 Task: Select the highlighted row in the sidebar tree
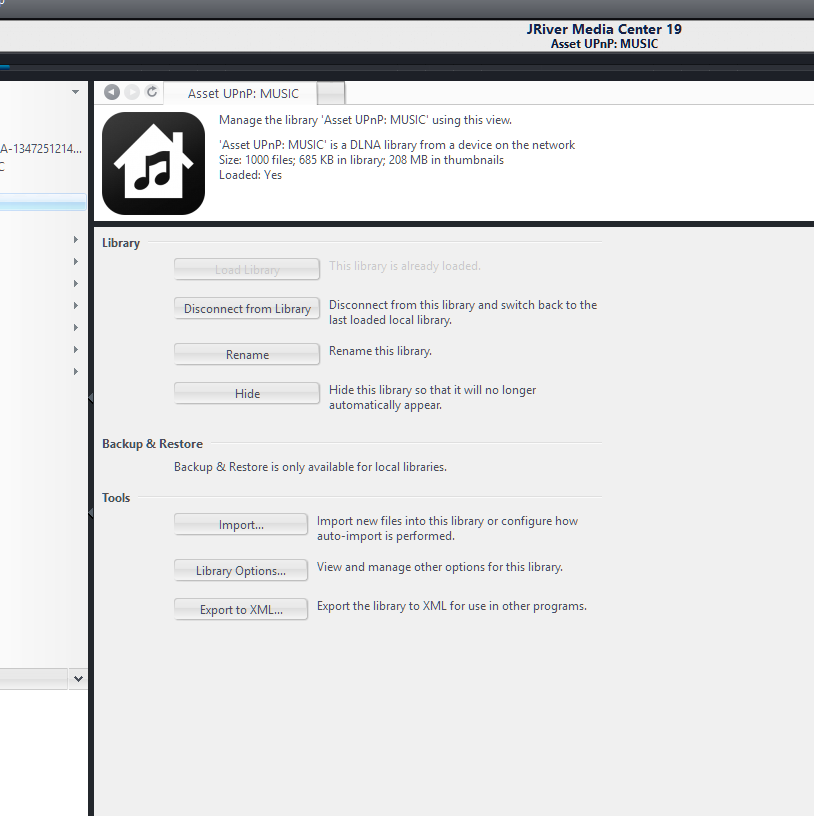[42, 204]
